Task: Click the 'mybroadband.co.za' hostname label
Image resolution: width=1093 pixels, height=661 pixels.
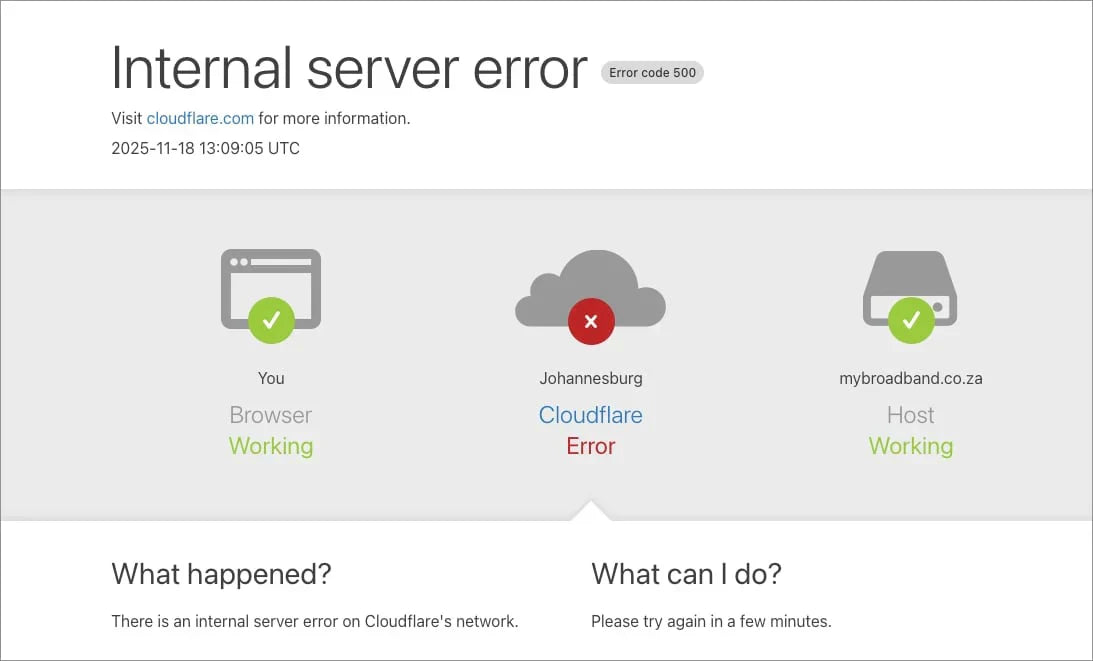Action: pyautogui.click(x=910, y=378)
